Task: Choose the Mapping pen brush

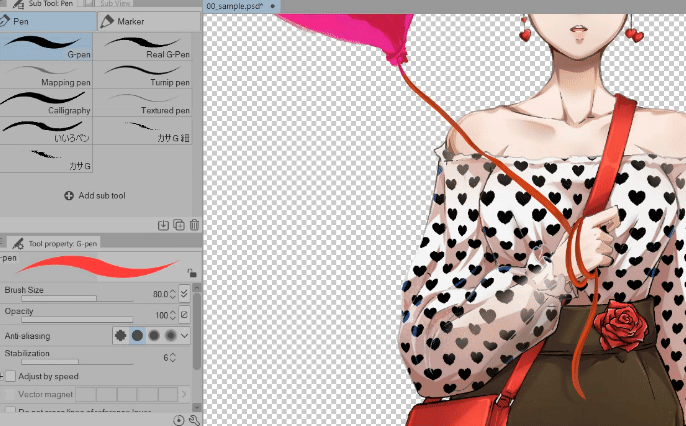Action: coord(46,74)
